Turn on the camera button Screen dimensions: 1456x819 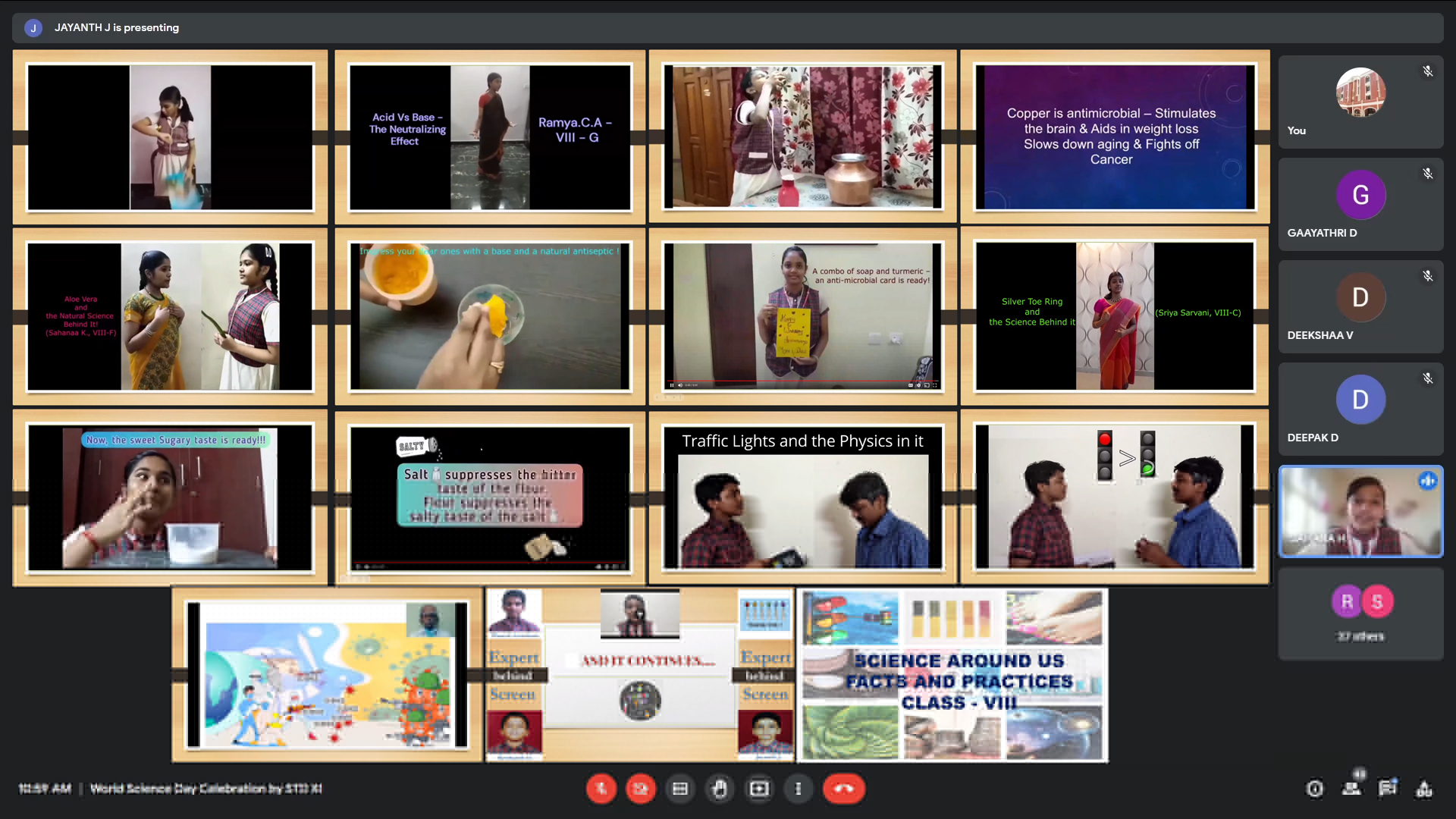pyautogui.click(x=640, y=789)
